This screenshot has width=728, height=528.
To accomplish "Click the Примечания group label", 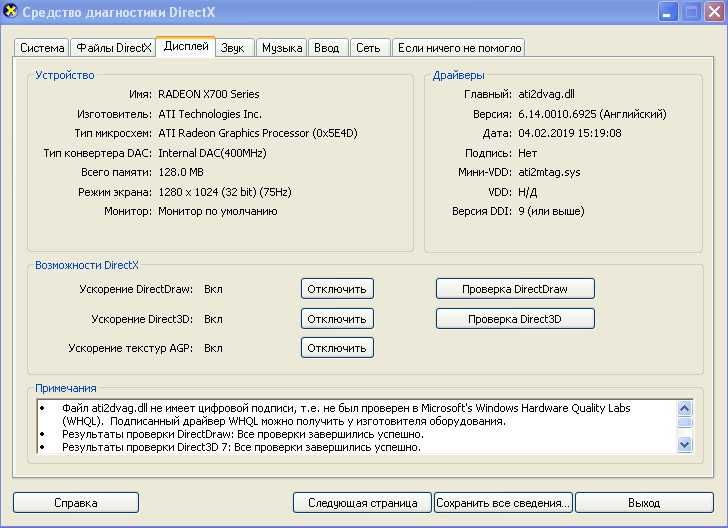I will pyautogui.click(x=65, y=388).
